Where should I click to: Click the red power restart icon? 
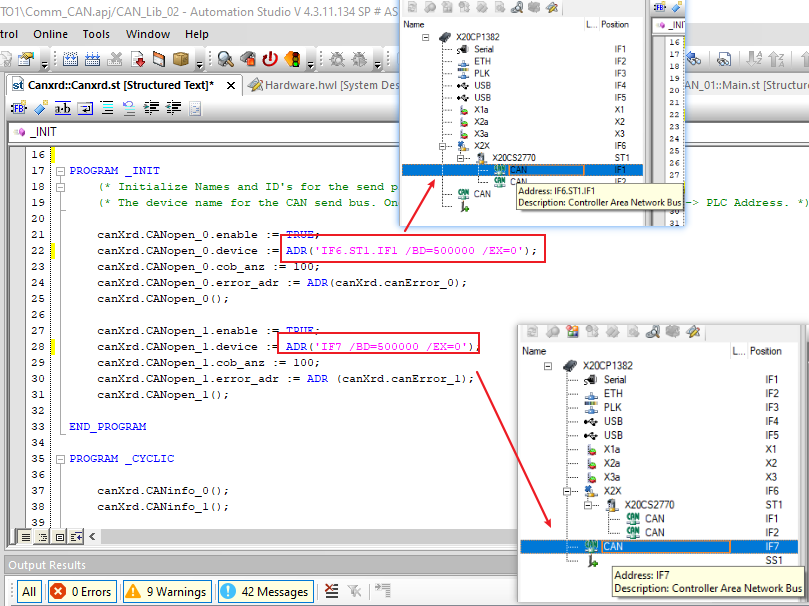pyautogui.click(x=270, y=59)
